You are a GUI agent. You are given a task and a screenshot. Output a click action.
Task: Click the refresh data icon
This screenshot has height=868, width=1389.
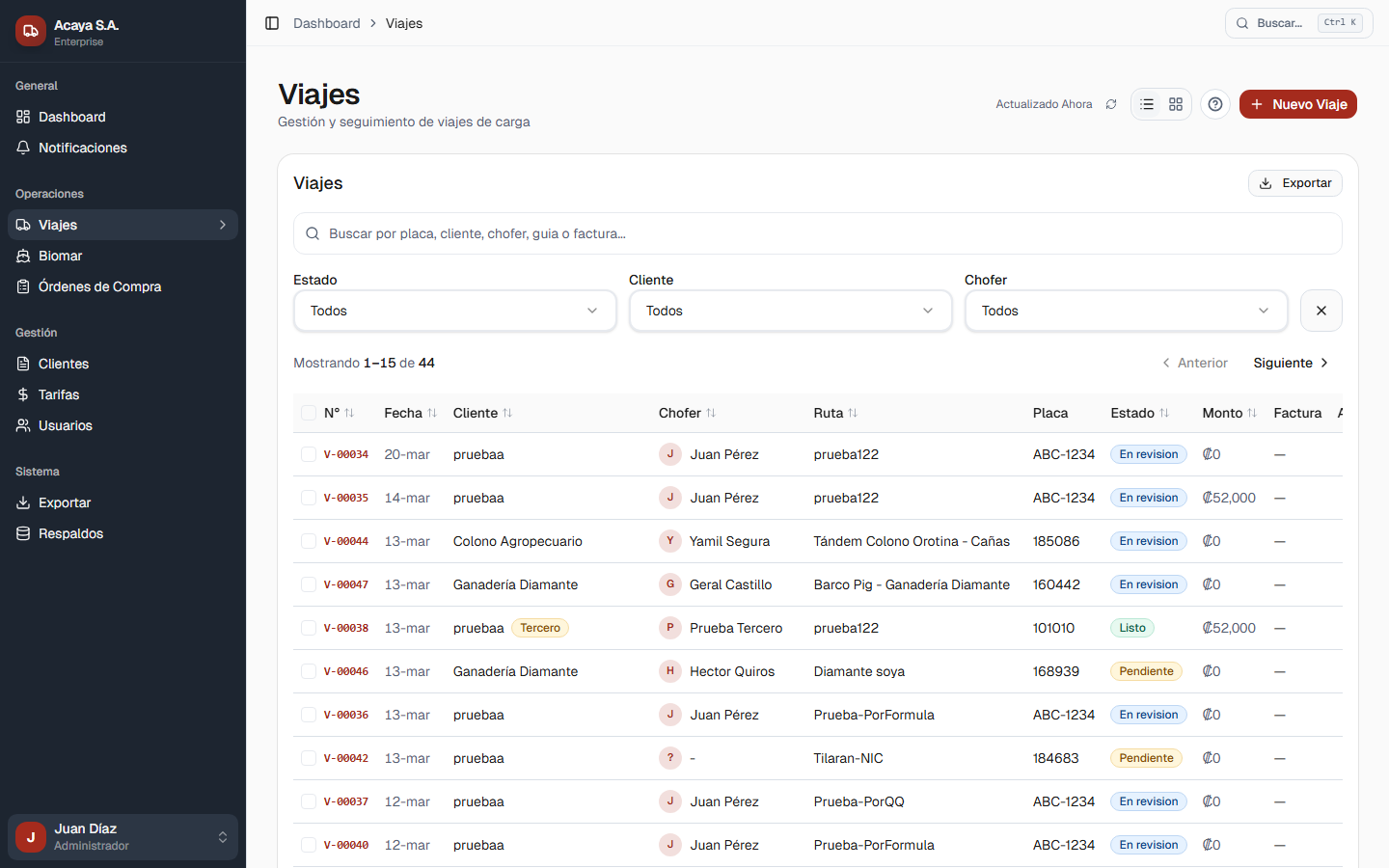point(1111,104)
